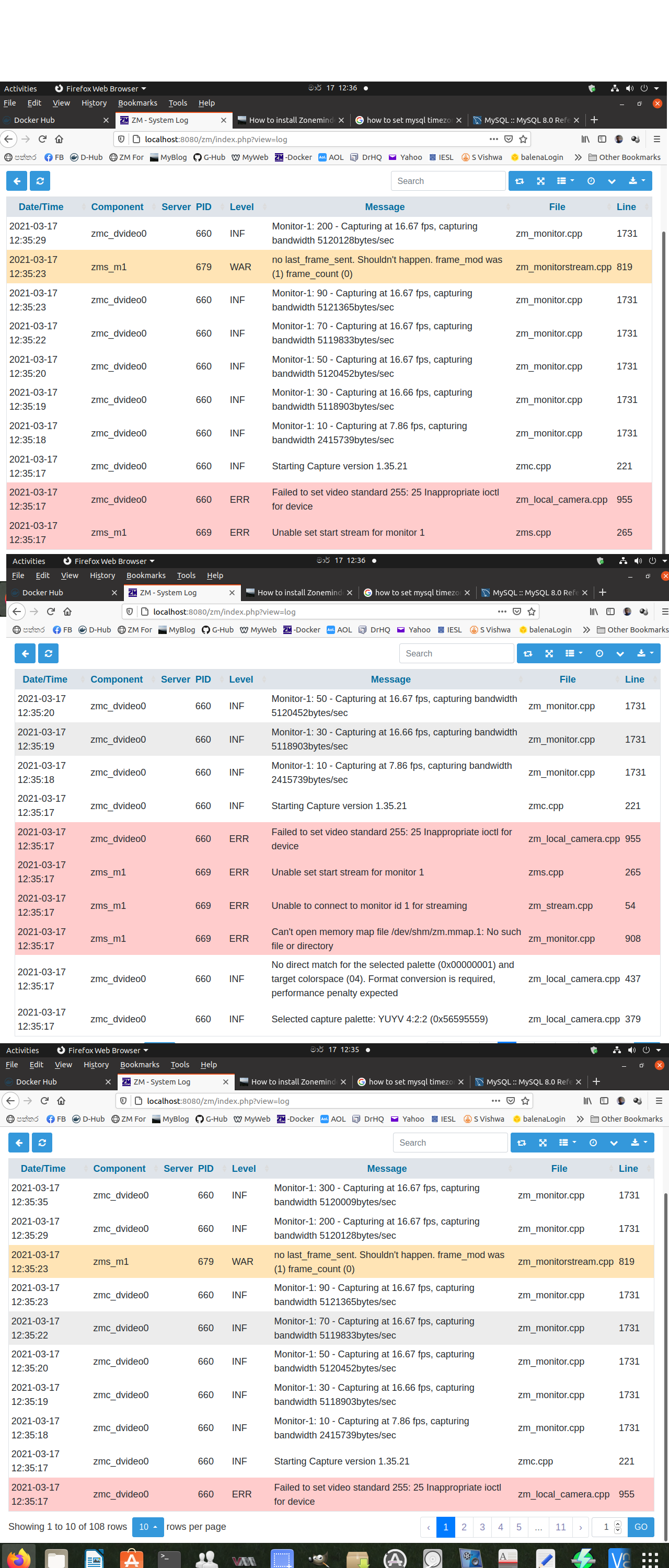The image size is (669, 1568).
Task: Click the ZoneMinder back arrow button in the 12:35 window
Action: click(x=19, y=1143)
